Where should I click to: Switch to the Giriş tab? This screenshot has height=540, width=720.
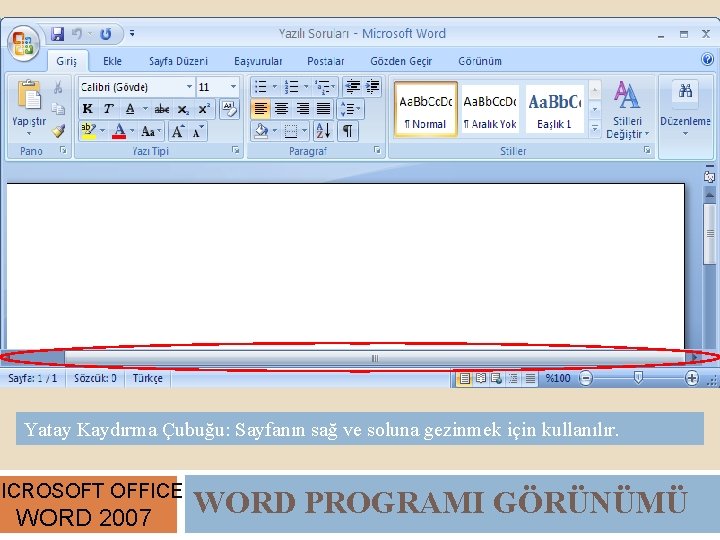tap(67, 61)
